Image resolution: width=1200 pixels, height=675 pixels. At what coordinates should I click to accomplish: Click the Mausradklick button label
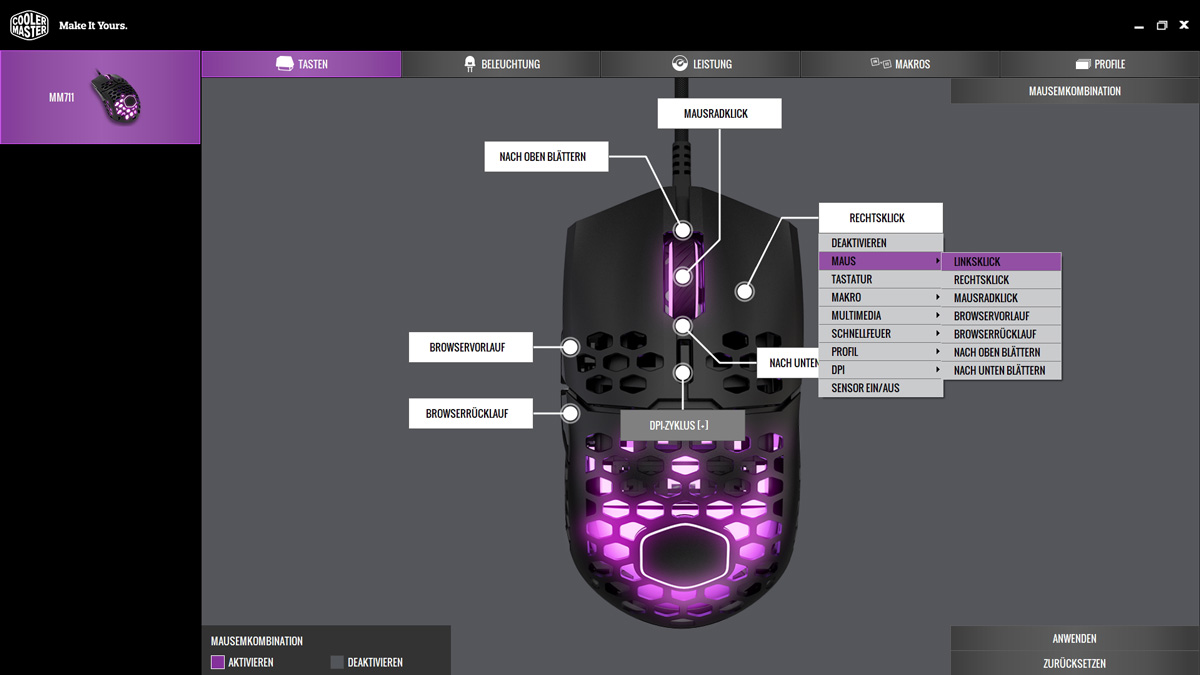pyautogui.click(x=718, y=114)
